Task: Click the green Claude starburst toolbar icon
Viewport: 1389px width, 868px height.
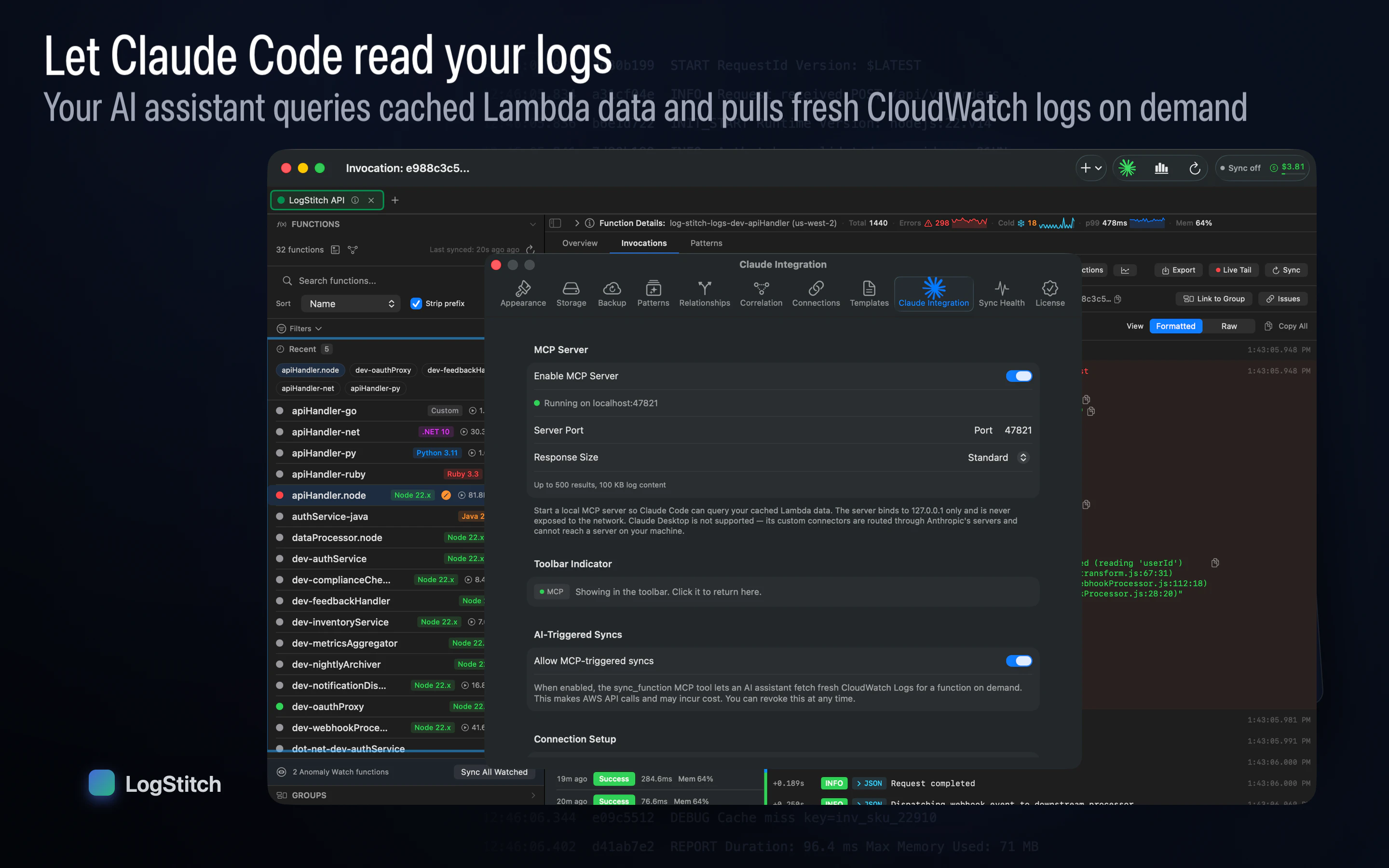Action: pyautogui.click(x=1127, y=168)
